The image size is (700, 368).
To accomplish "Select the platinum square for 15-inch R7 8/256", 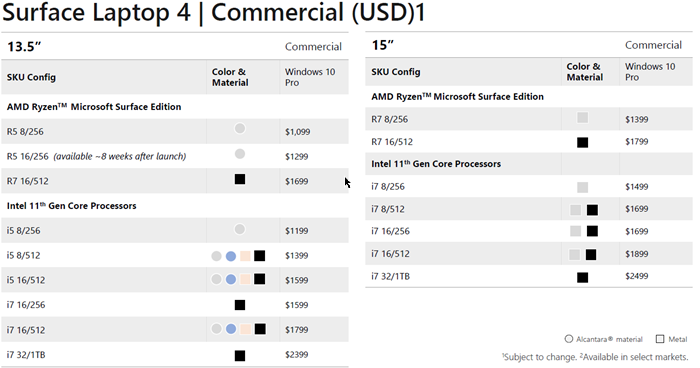I will (x=582, y=117).
